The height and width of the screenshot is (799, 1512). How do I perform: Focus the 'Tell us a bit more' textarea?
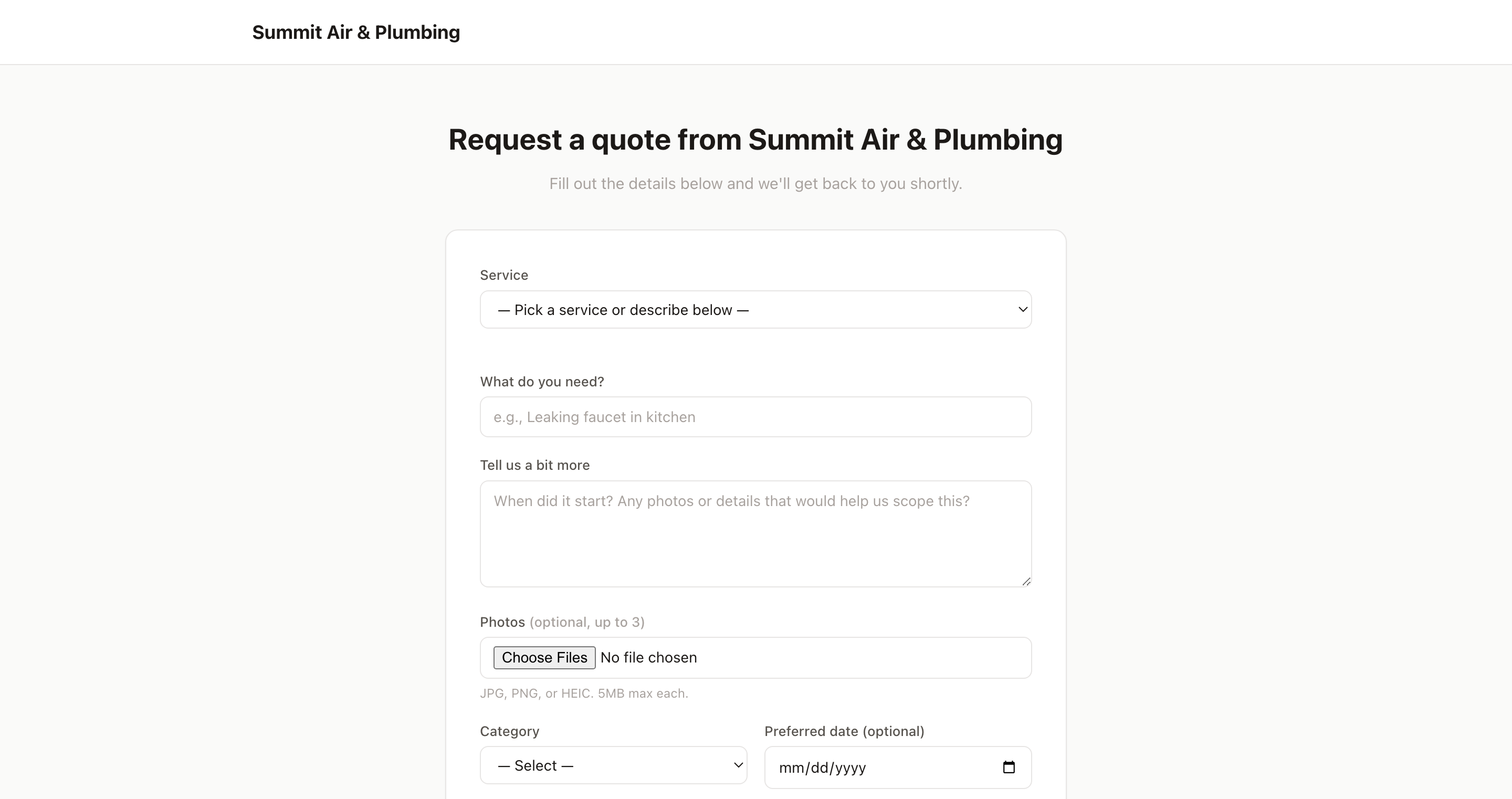tap(755, 534)
